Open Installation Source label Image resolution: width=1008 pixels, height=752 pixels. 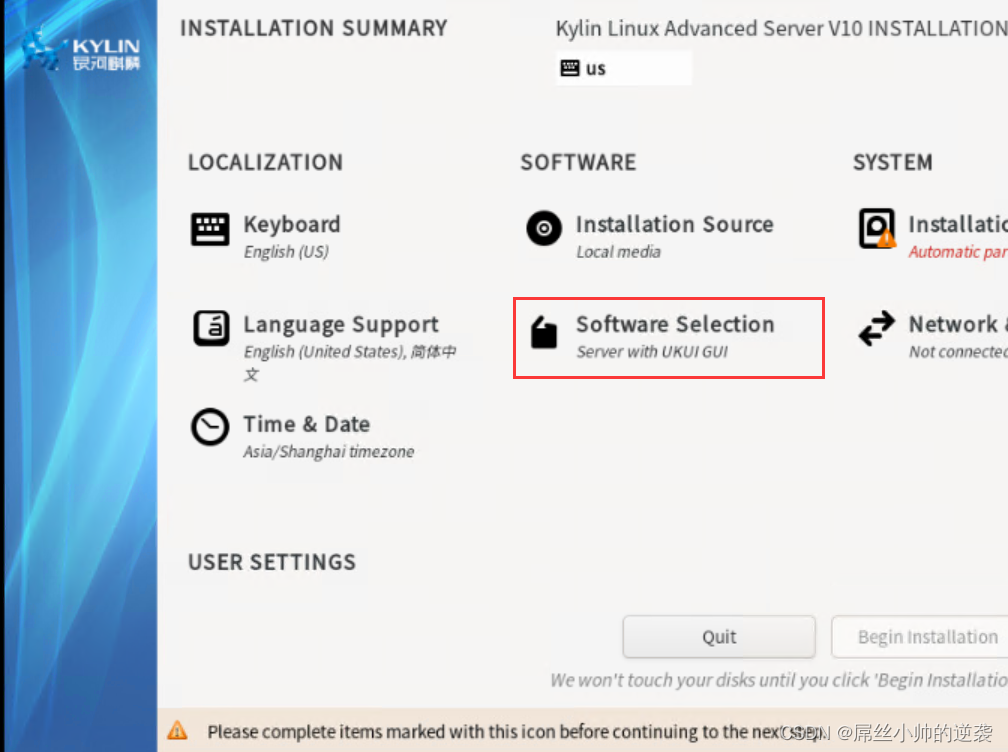tap(675, 224)
